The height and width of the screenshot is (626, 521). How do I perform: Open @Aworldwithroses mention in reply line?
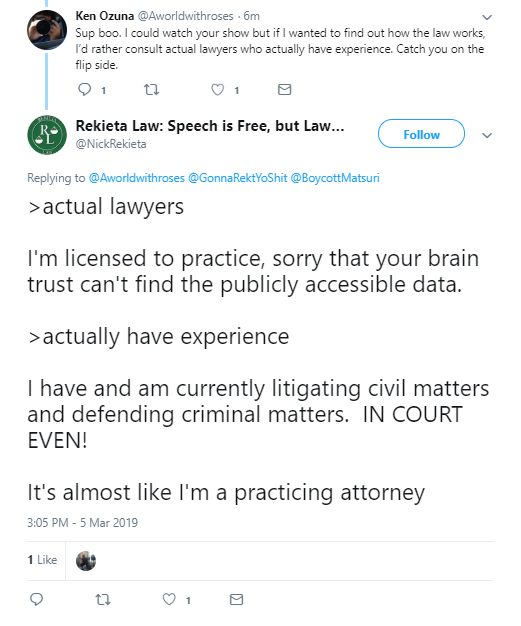click(137, 178)
